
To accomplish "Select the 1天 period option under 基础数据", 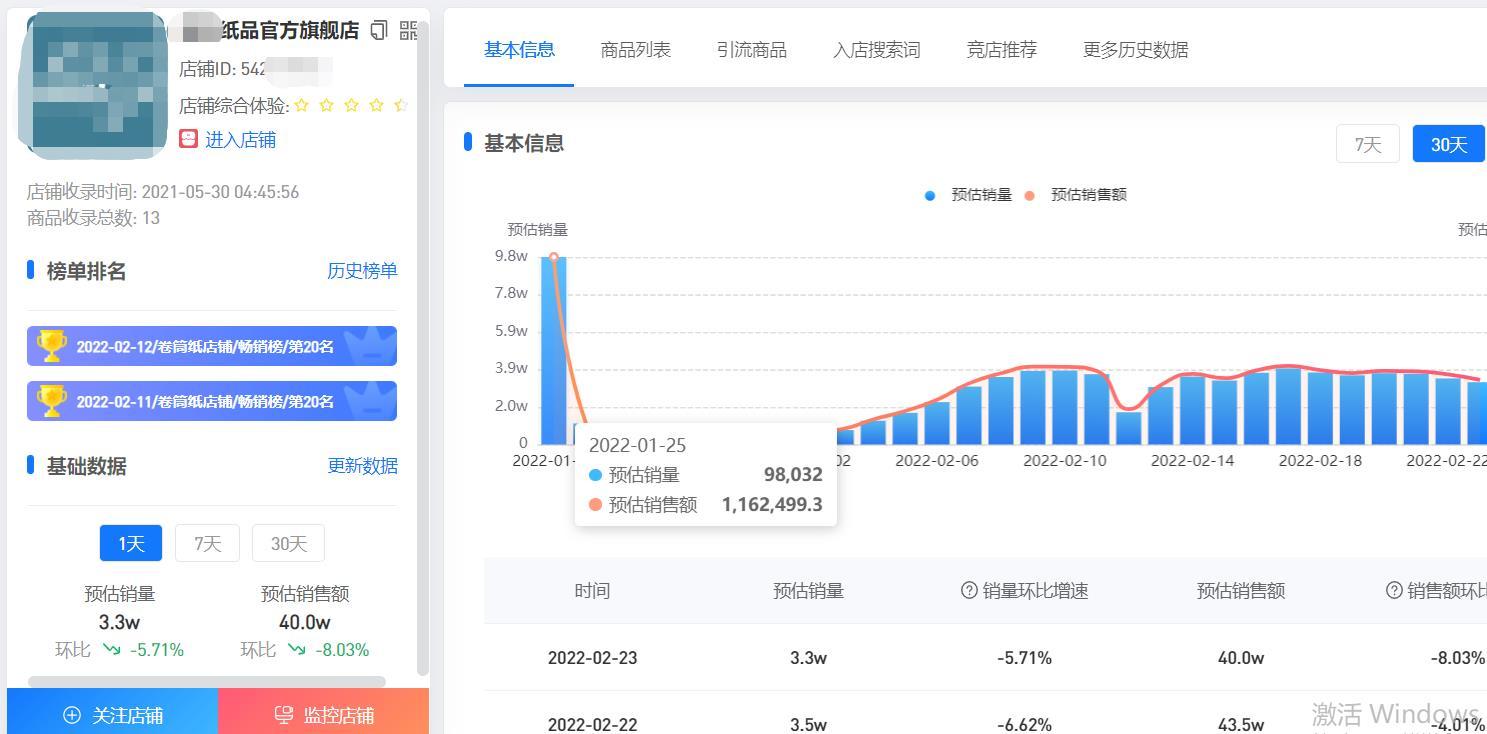I will coord(130,543).
